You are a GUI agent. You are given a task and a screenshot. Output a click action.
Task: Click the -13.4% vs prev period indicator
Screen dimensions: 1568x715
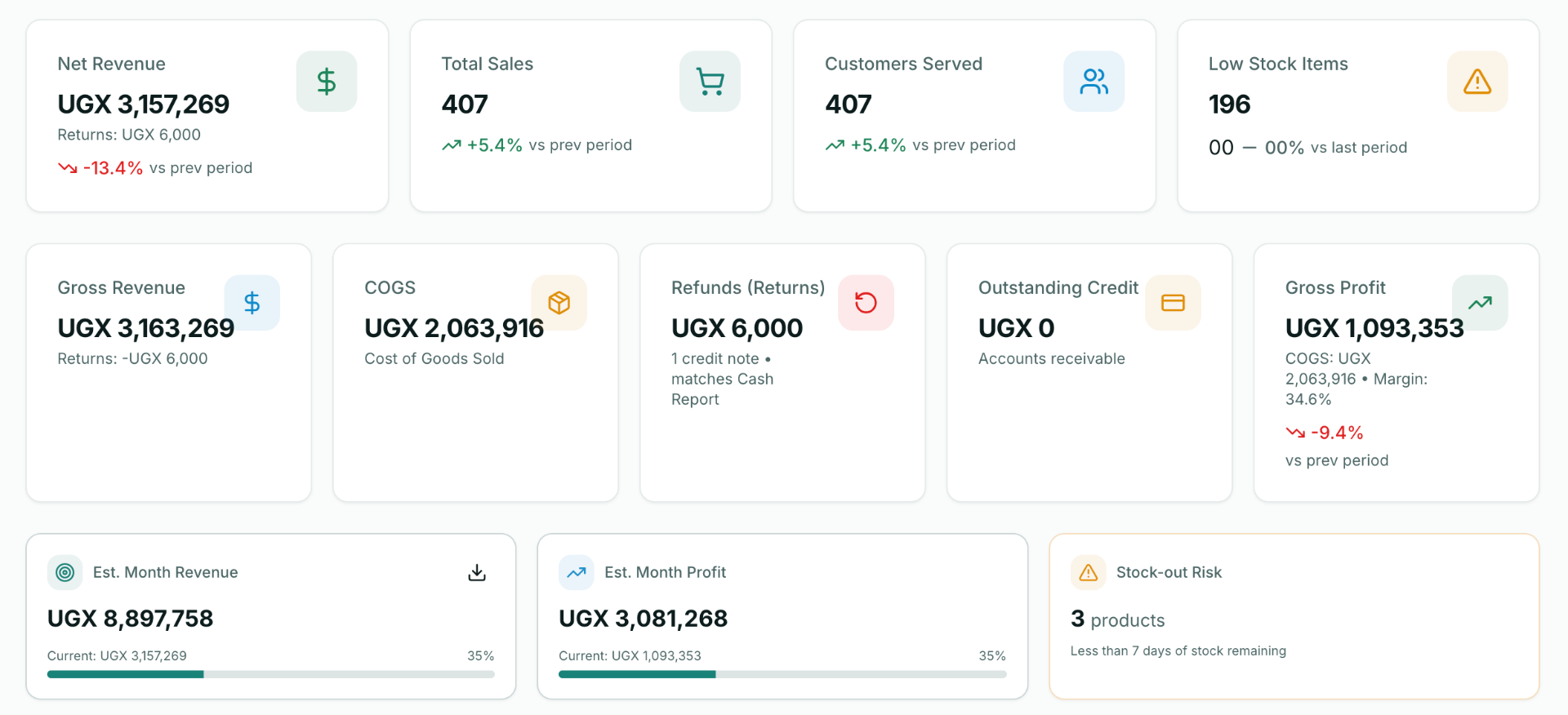click(155, 168)
